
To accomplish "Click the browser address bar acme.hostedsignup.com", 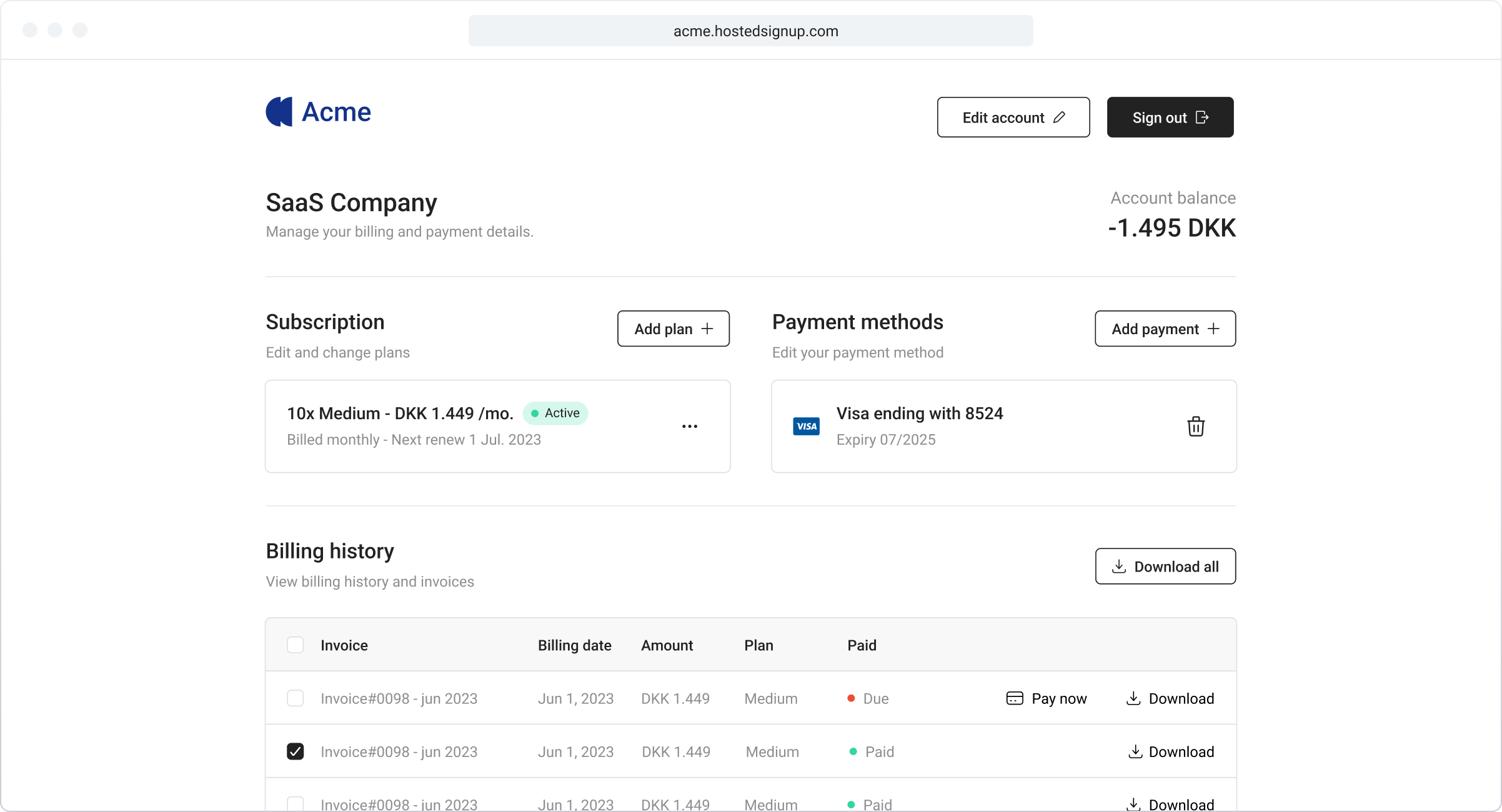I will 751,31.
